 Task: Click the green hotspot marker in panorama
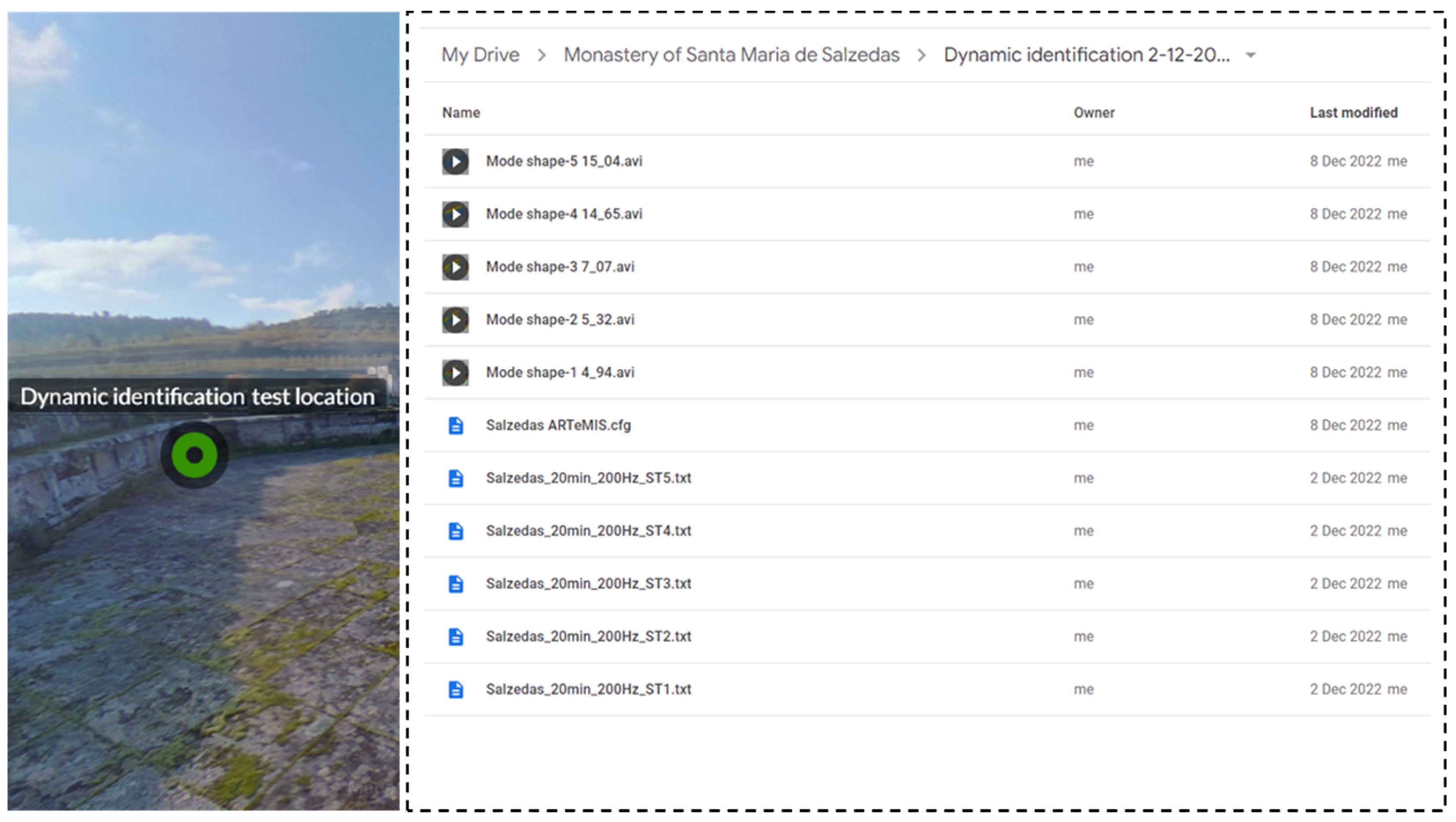point(194,455)
